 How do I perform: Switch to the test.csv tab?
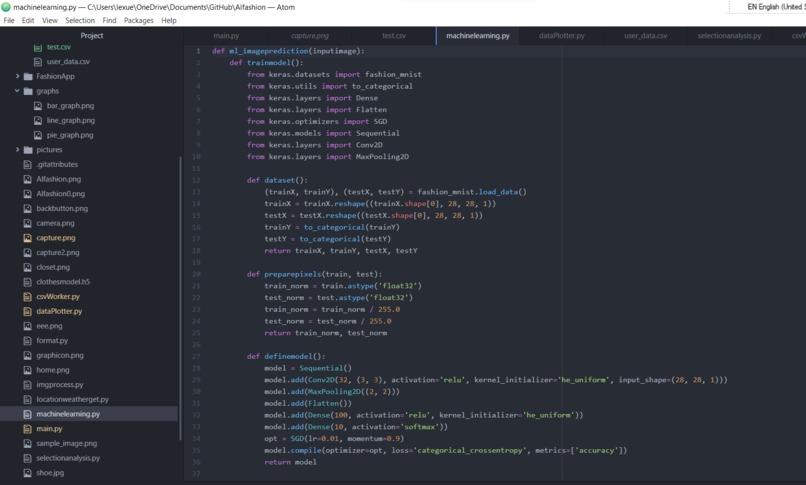[x=394, y=35]
